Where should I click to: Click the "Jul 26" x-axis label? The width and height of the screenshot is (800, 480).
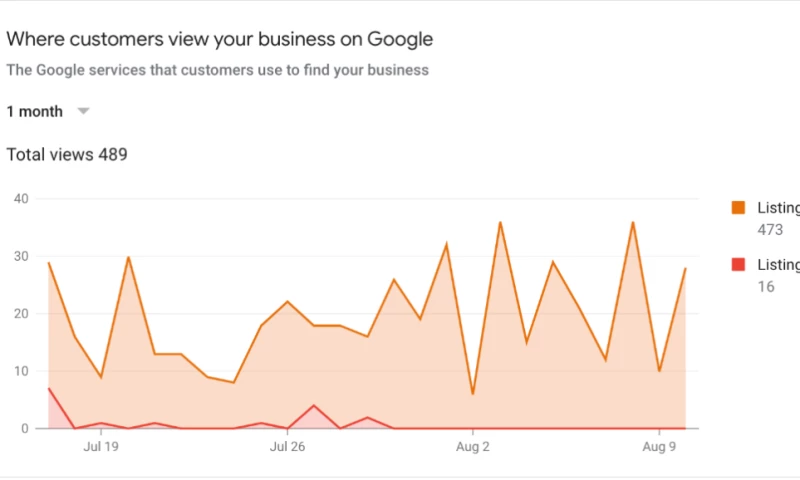(287, 446)
